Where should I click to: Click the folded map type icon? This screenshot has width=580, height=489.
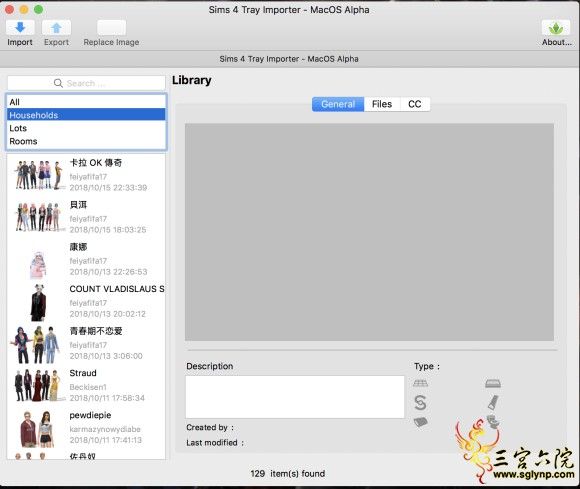pos(421,422)
